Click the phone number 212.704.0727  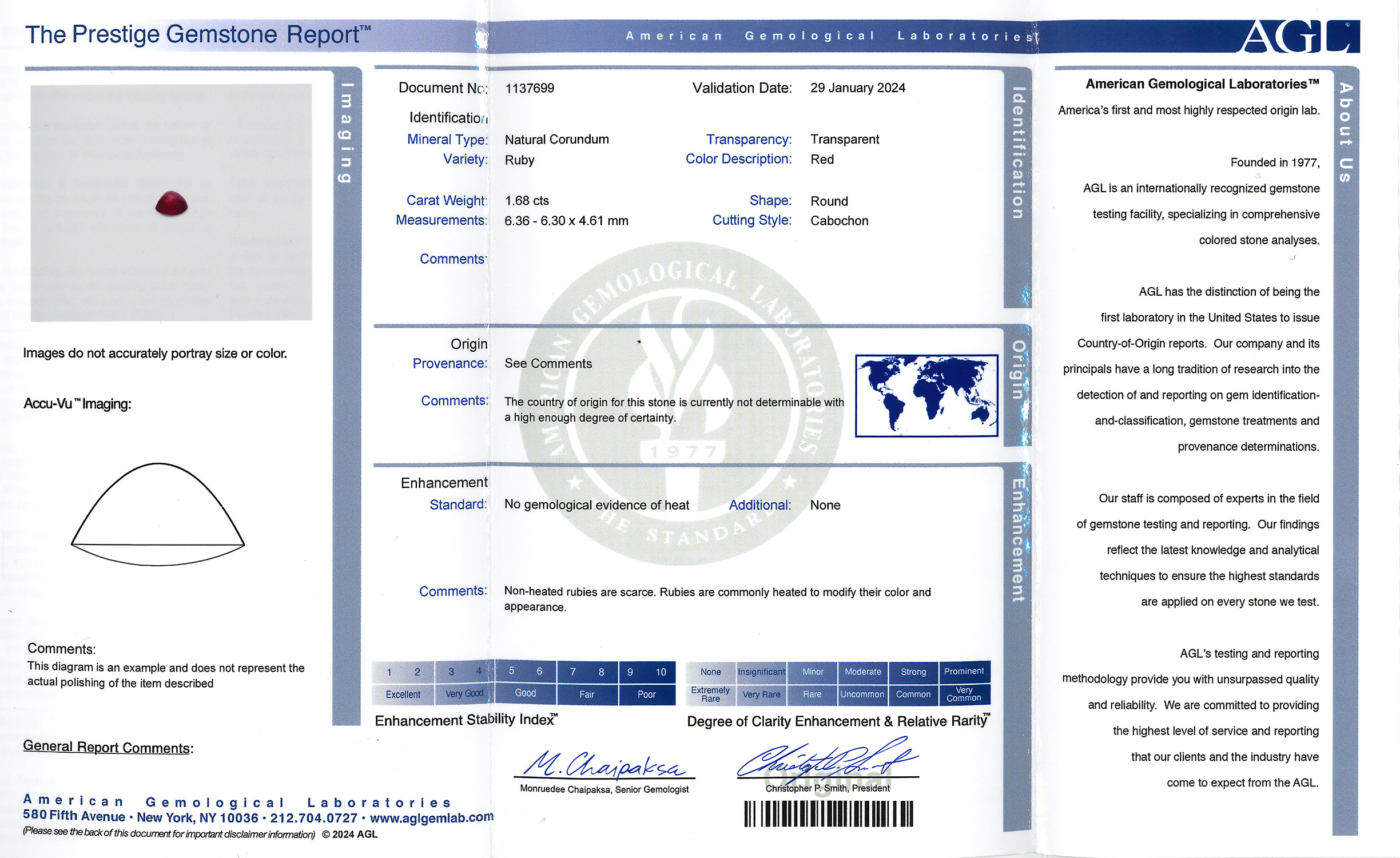pos(313,818)
